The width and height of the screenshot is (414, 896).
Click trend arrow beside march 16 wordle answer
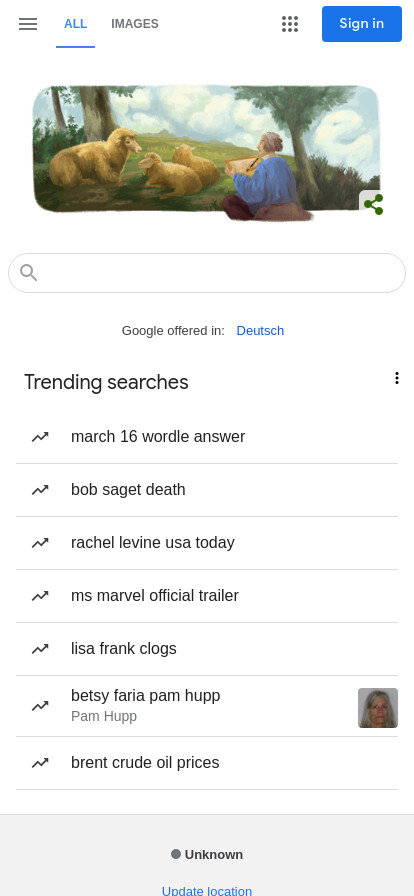(40, 437)
